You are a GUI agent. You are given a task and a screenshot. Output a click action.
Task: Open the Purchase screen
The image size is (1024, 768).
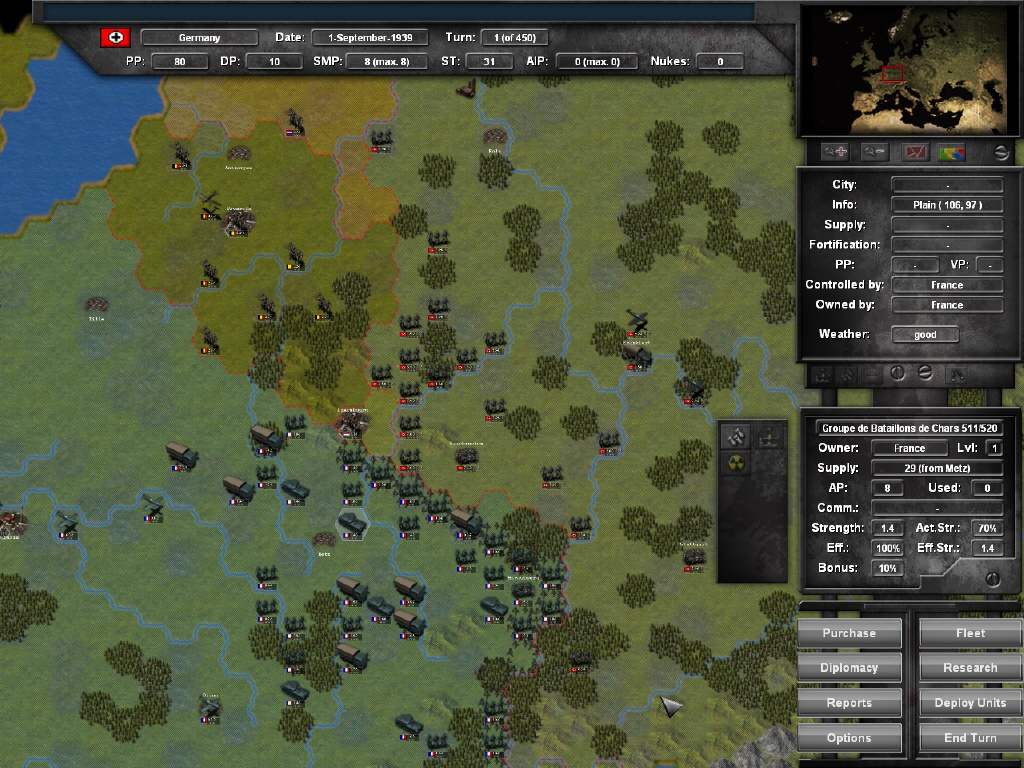point(849,632)
